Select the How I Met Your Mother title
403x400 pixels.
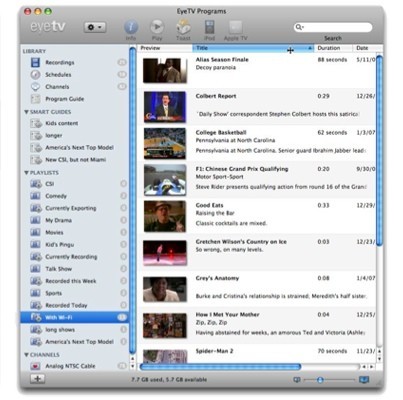click(227, 314)
